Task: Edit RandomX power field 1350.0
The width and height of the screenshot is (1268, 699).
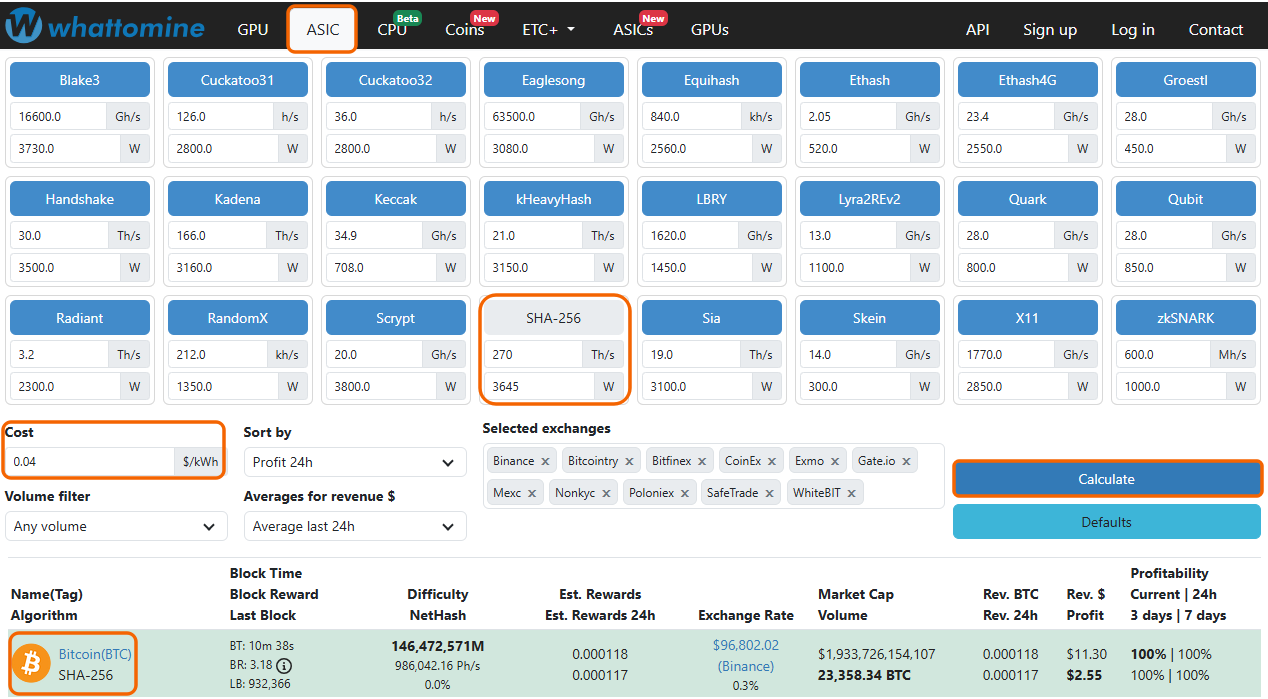Action: tap(224, 386)
